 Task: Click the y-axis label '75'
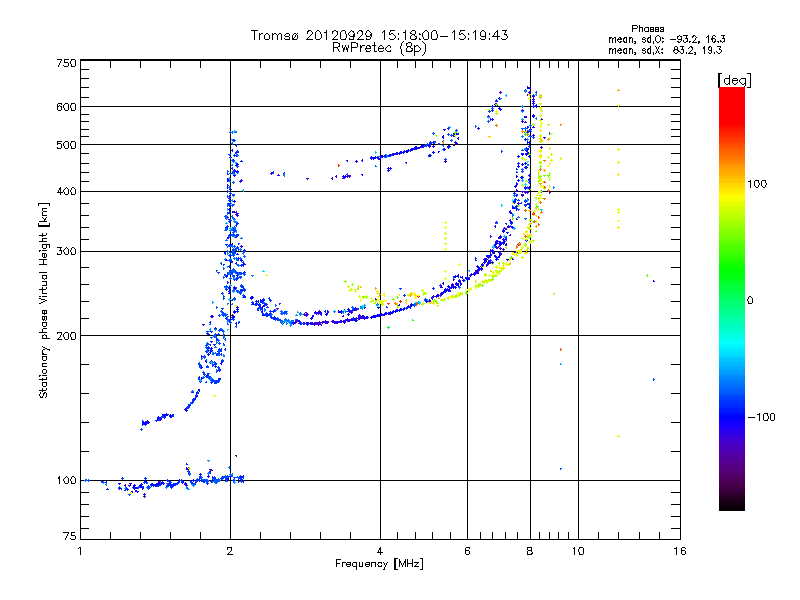69,536
